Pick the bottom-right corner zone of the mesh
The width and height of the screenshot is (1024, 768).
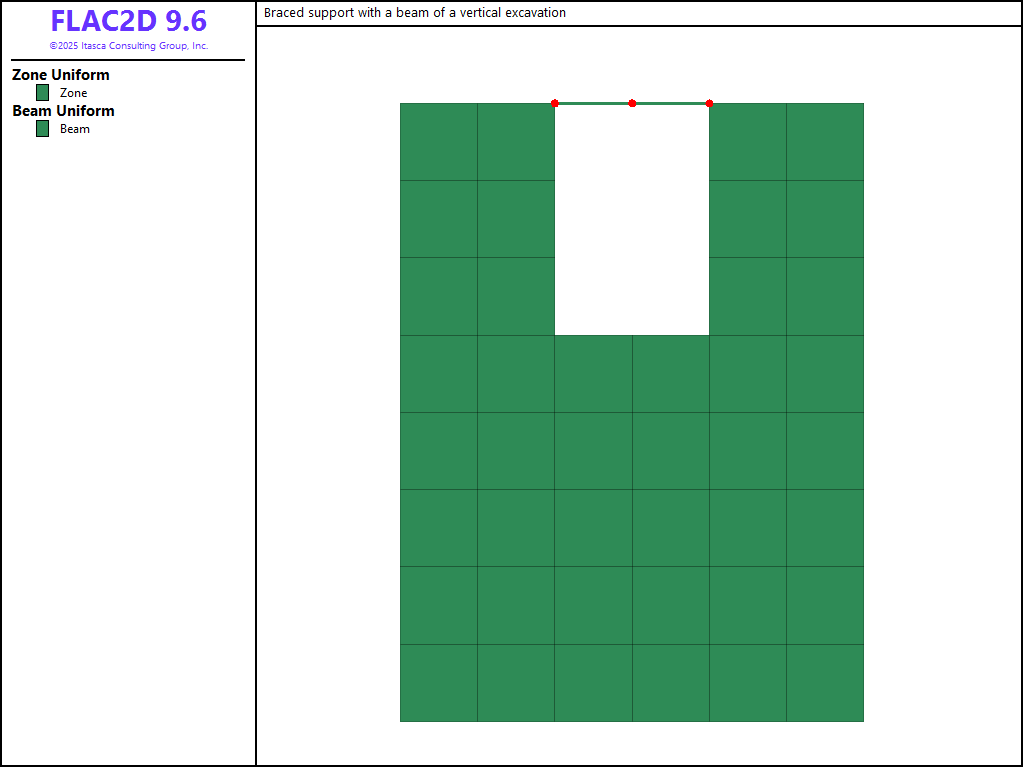(825, 683)
